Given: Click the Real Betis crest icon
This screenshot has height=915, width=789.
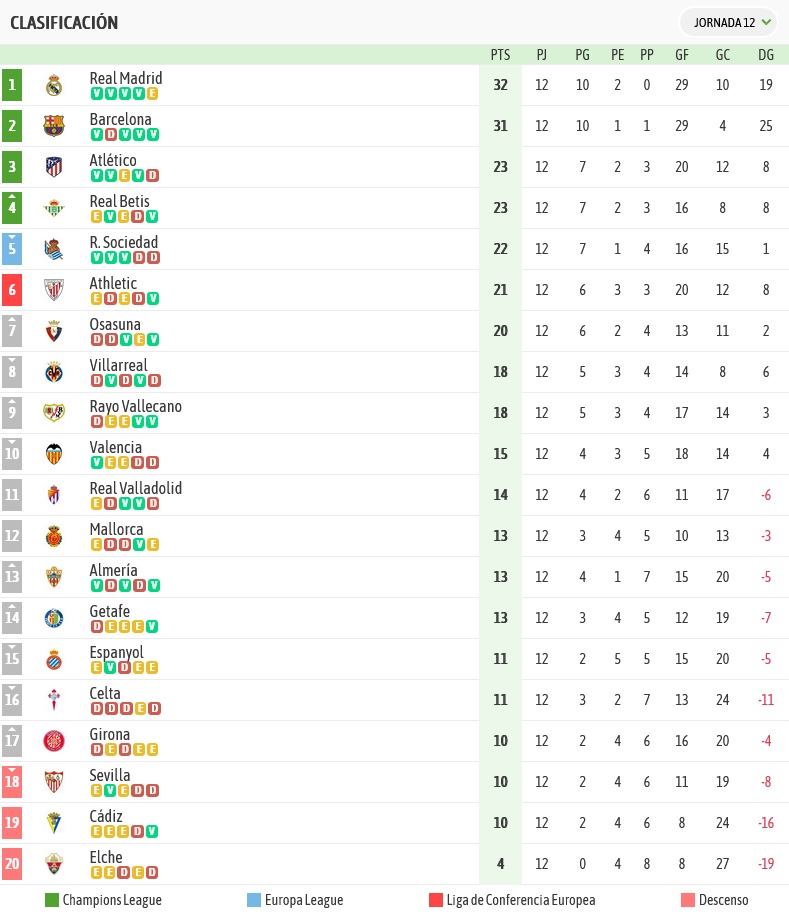Looking at the screenshot, I should pos(54,208).
